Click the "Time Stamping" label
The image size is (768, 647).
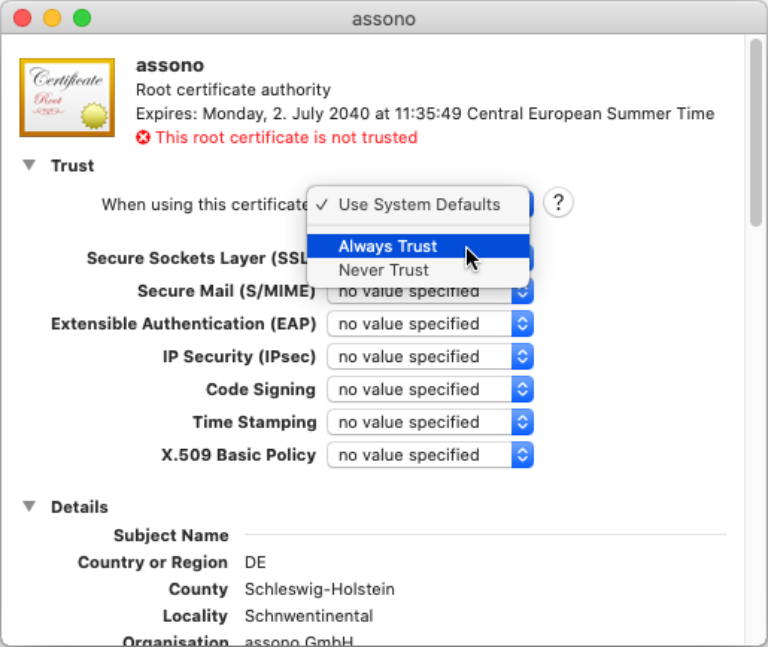255,422
